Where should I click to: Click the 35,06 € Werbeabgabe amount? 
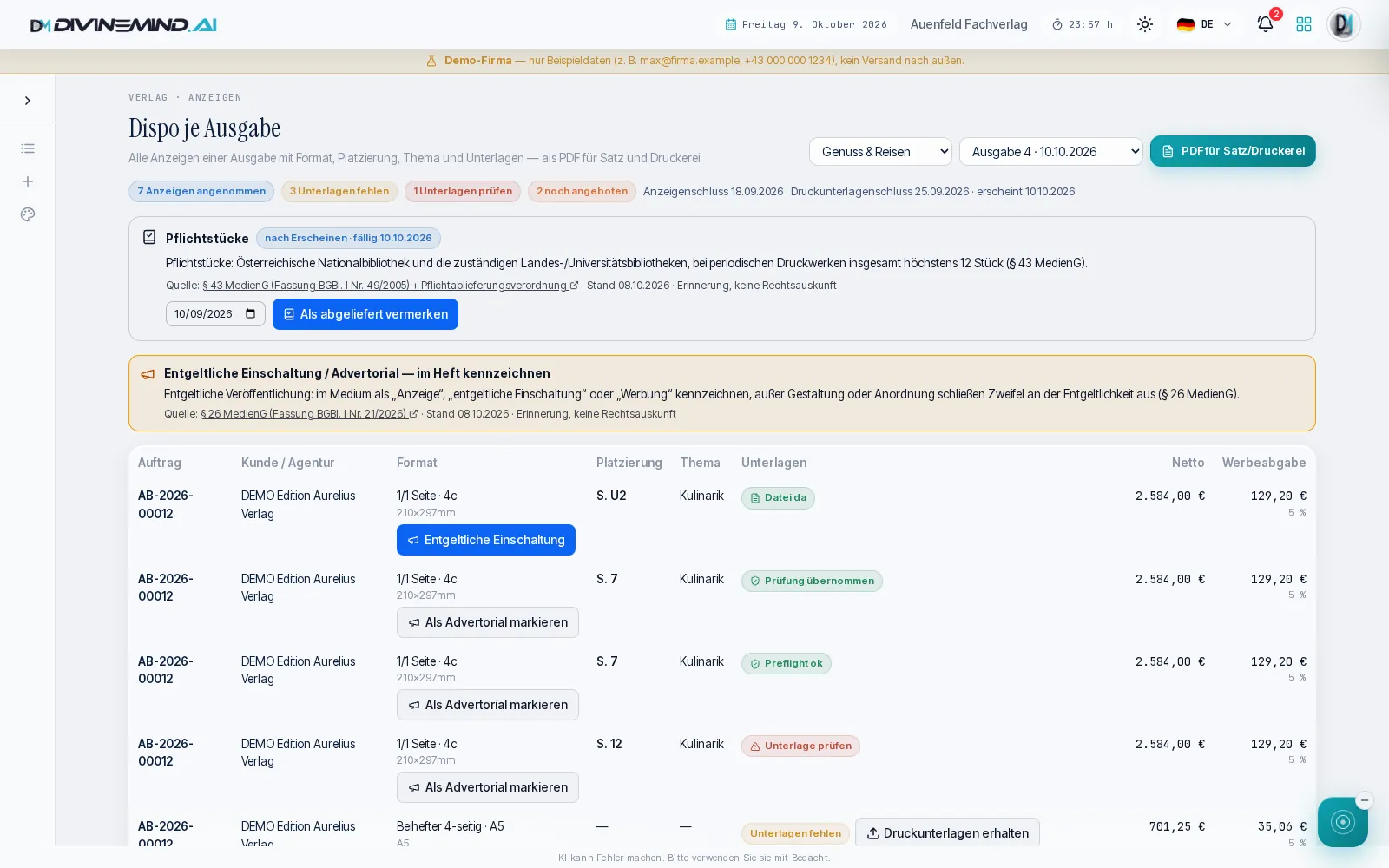[1282, 826]
